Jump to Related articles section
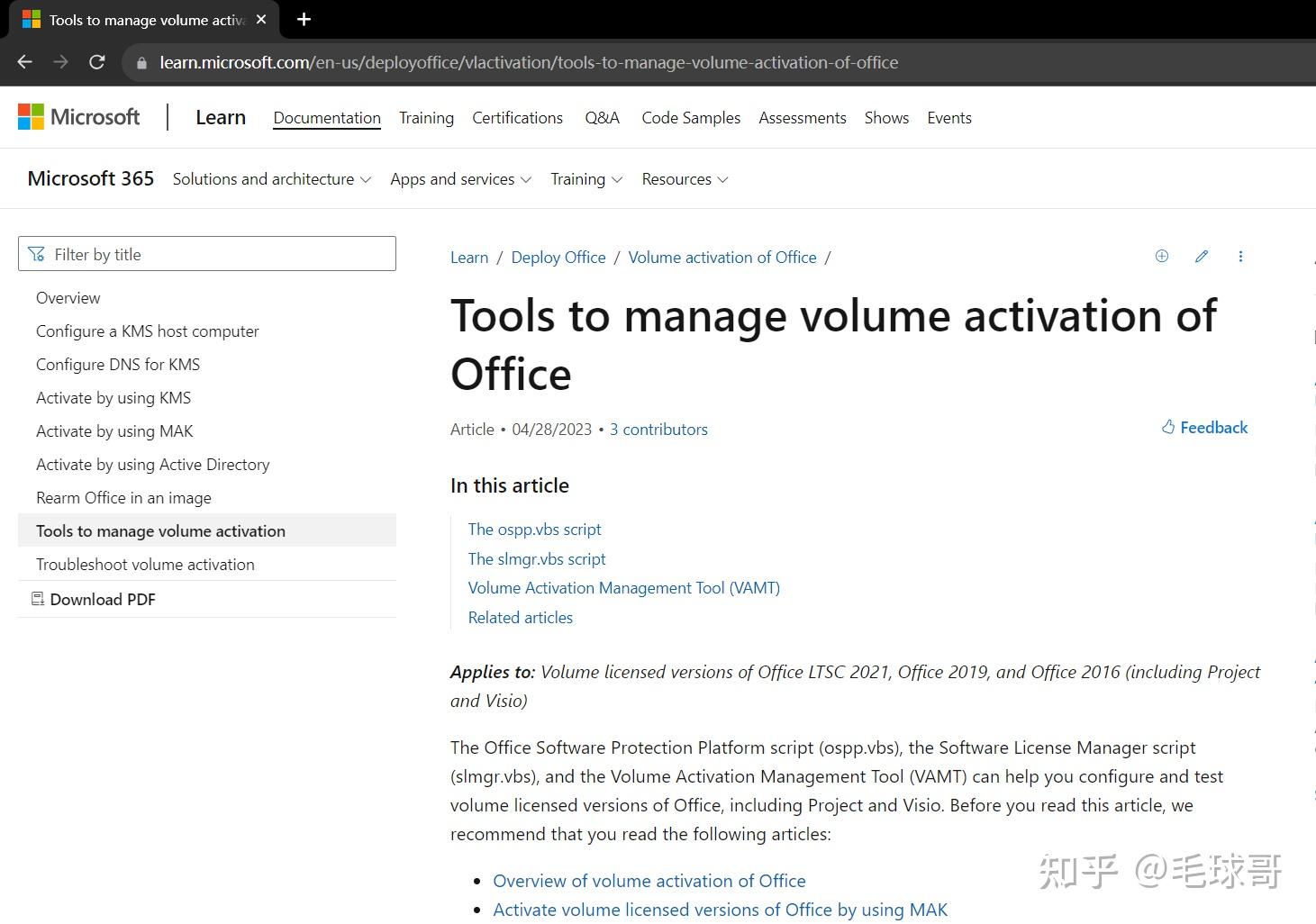Viewport: 1316px width, 924px height. click(521, 618)
